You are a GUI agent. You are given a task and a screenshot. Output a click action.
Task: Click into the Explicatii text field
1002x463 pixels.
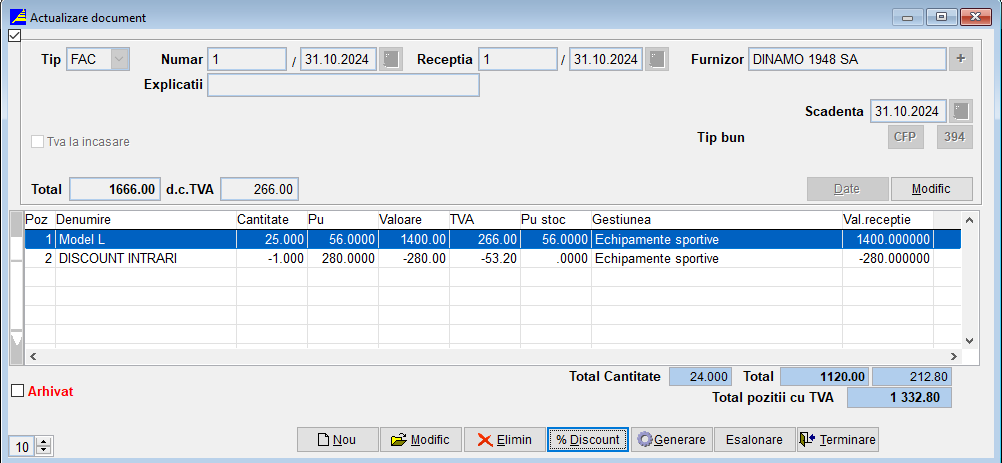click(343, 85)
